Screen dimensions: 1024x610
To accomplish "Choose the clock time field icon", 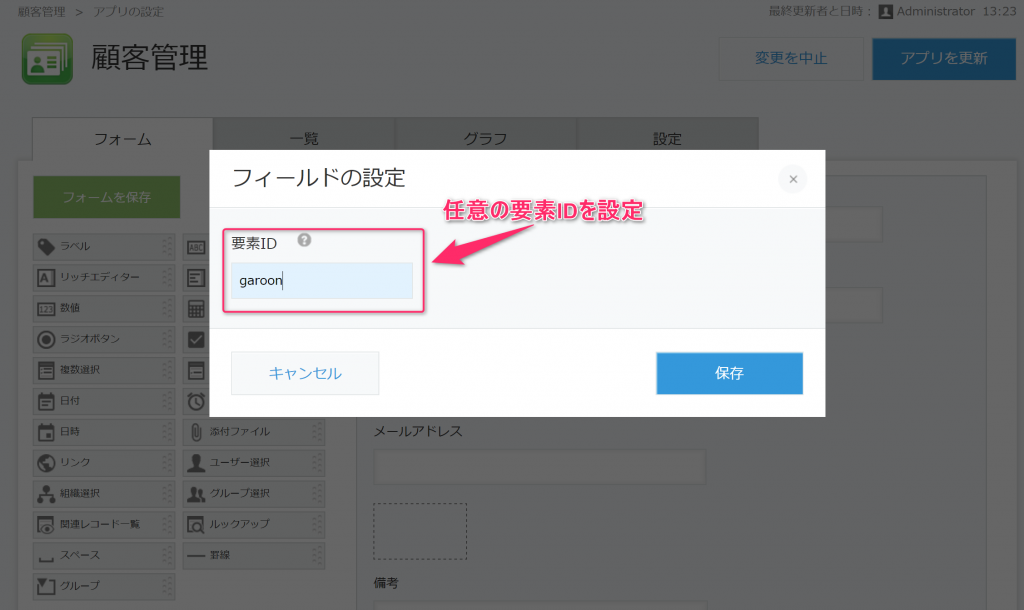I will click(x=196, y=401).
